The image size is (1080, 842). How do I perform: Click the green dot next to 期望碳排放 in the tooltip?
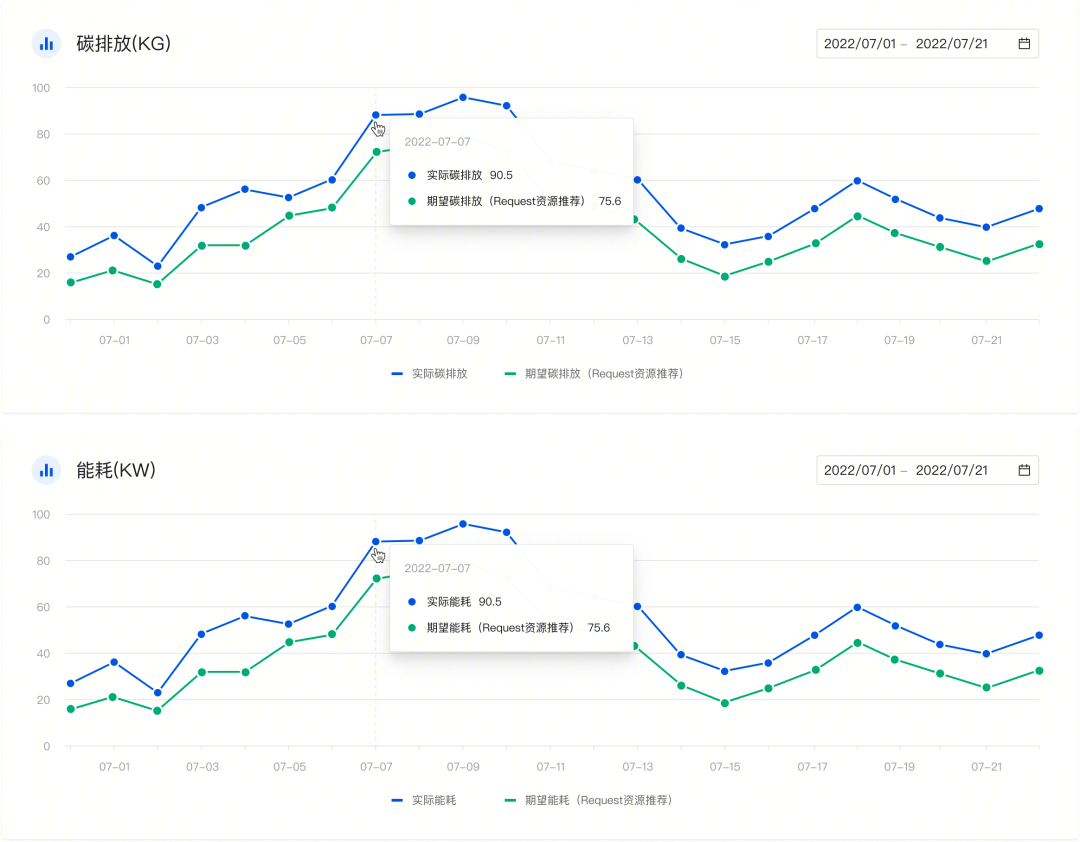click(411, 201)
